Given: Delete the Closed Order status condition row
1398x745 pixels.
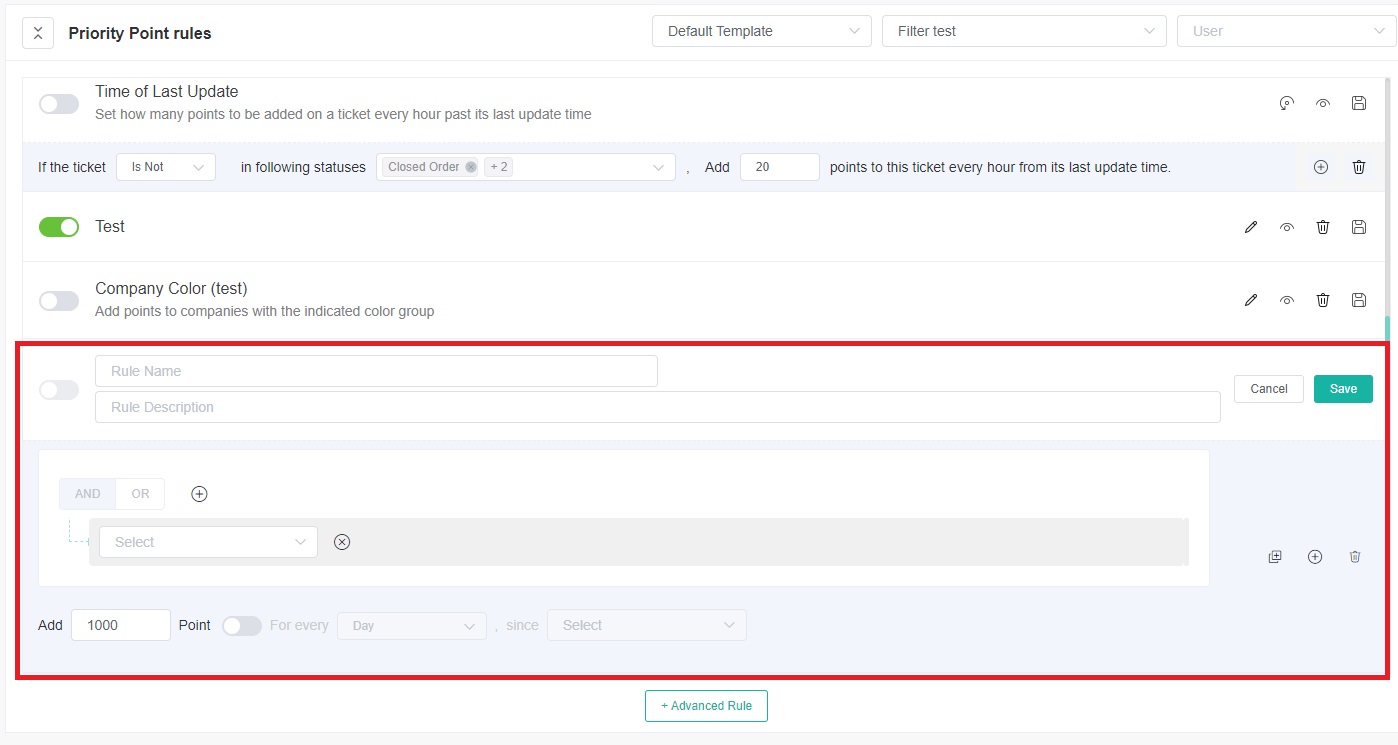Looking at the screenshot, I should [x=1358, y=167].
